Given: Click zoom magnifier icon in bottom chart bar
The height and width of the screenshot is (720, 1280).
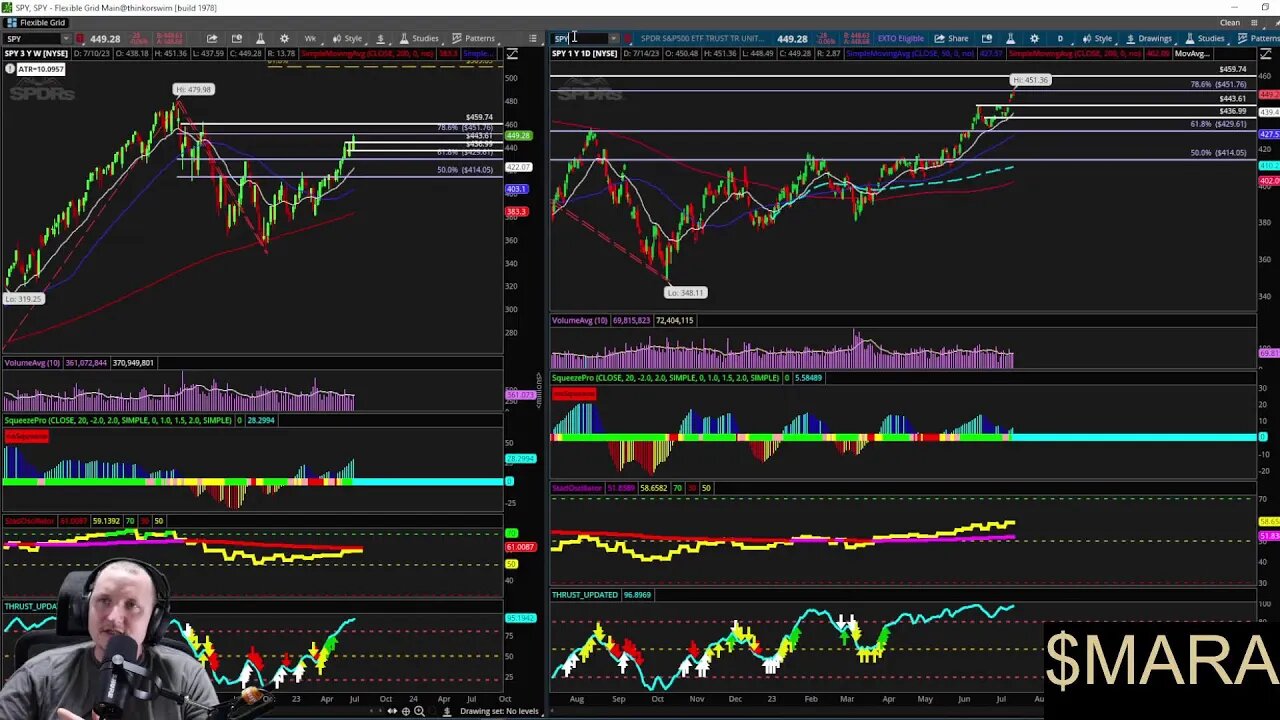Looking at the screenshot, I should point(419,711).
